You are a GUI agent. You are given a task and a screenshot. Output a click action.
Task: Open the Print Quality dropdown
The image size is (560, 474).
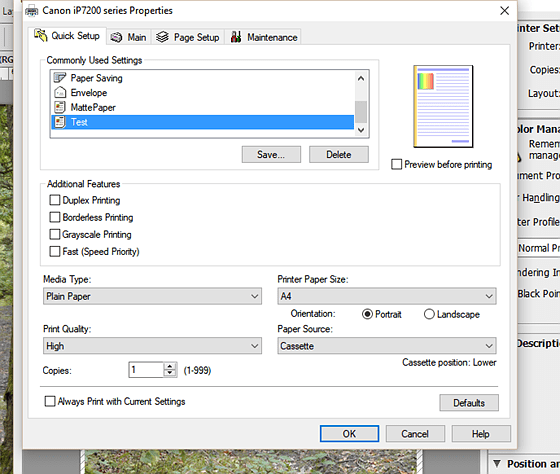[x=152, y=346]
